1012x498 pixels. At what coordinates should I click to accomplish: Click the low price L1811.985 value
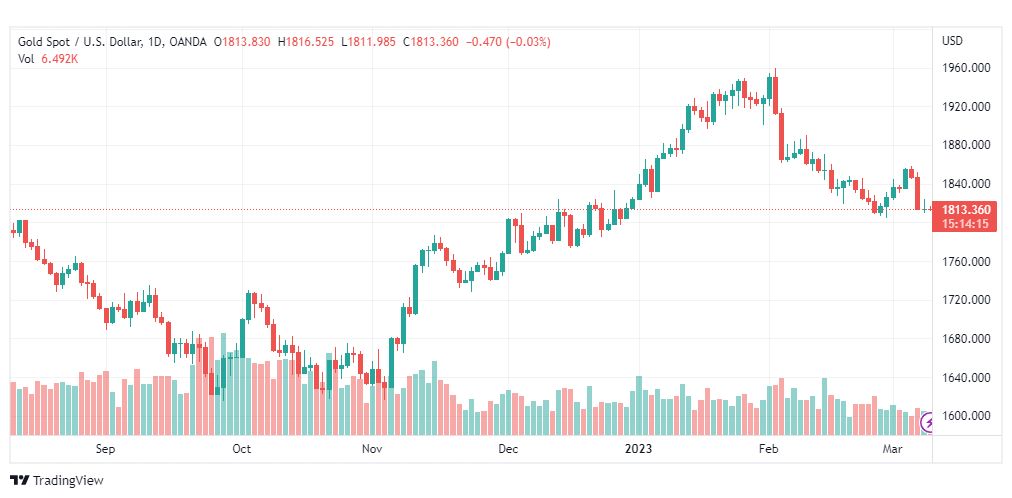pos(370,42)
